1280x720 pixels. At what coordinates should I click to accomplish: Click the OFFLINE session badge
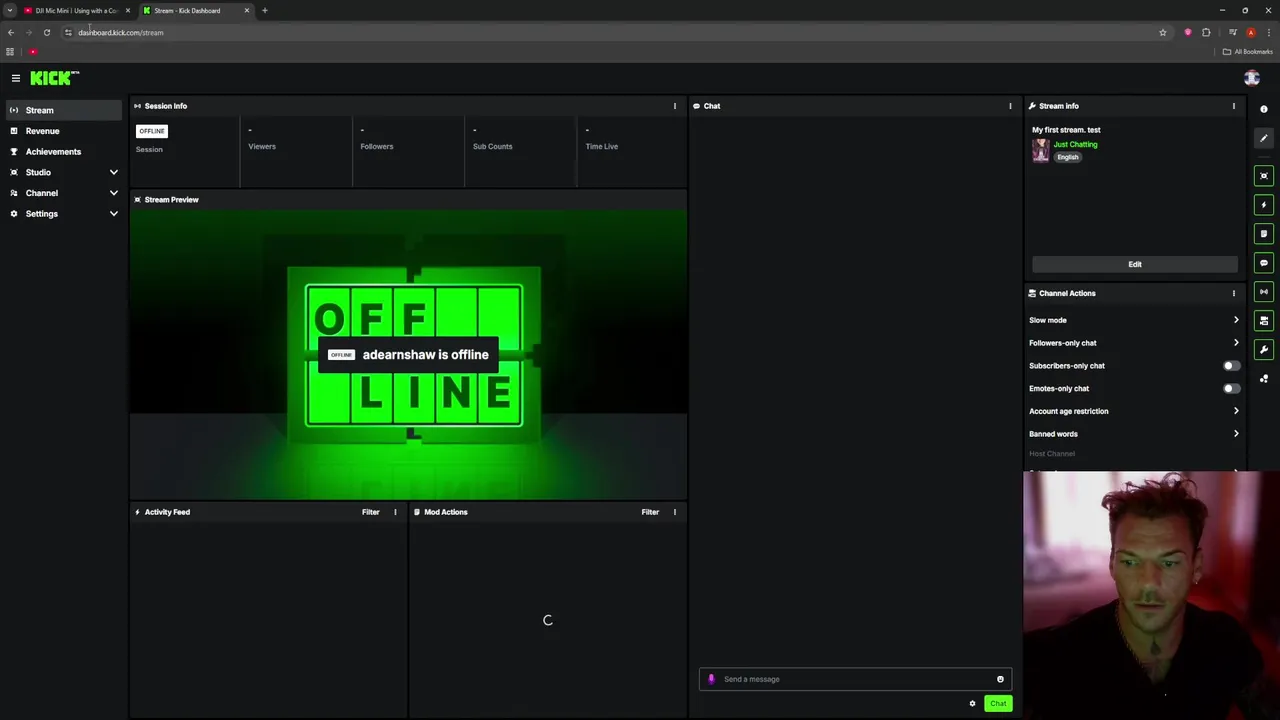[x=152, y=131]
